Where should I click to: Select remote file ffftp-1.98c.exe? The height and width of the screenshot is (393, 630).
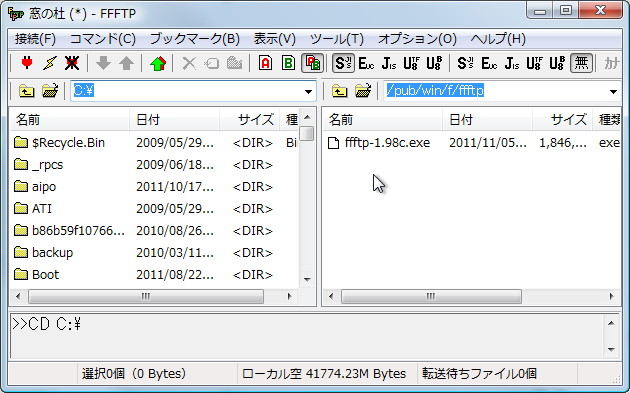[379, 143]
